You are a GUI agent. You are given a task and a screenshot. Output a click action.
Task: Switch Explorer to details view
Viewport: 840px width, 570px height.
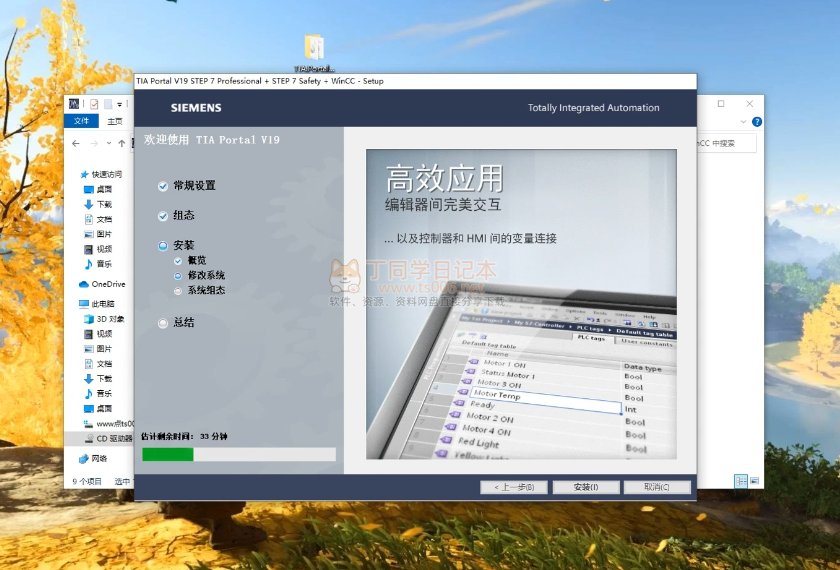(x=741, y=481)
